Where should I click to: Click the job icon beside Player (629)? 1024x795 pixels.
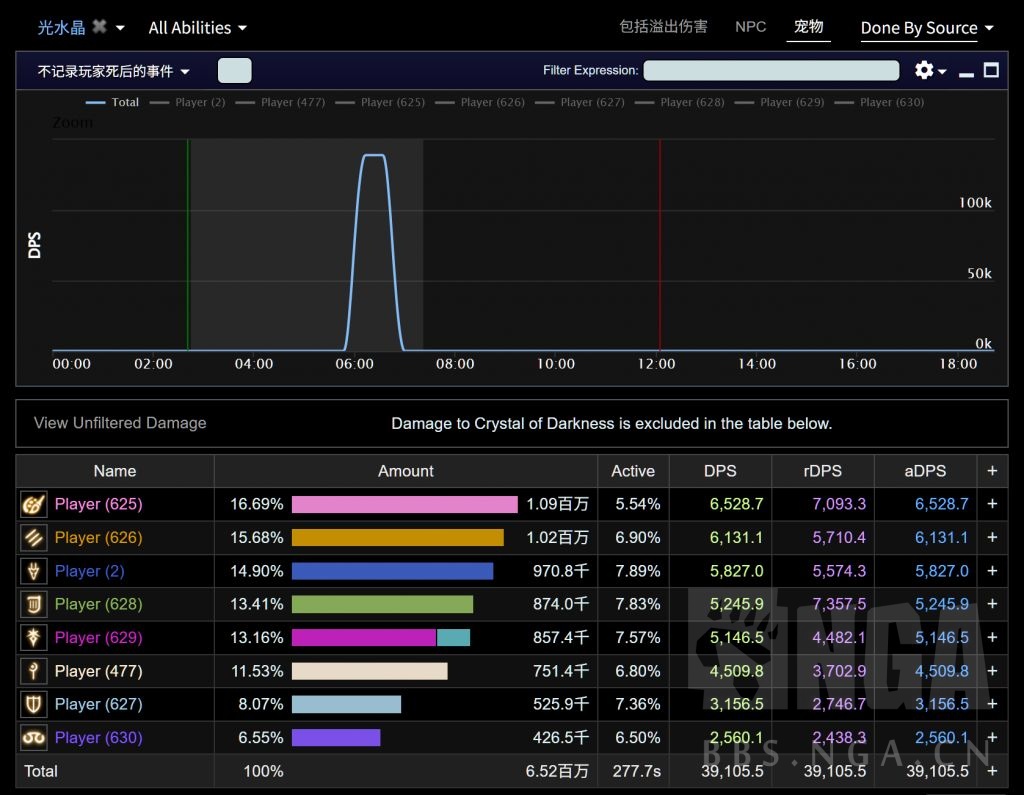click(34, 638)
